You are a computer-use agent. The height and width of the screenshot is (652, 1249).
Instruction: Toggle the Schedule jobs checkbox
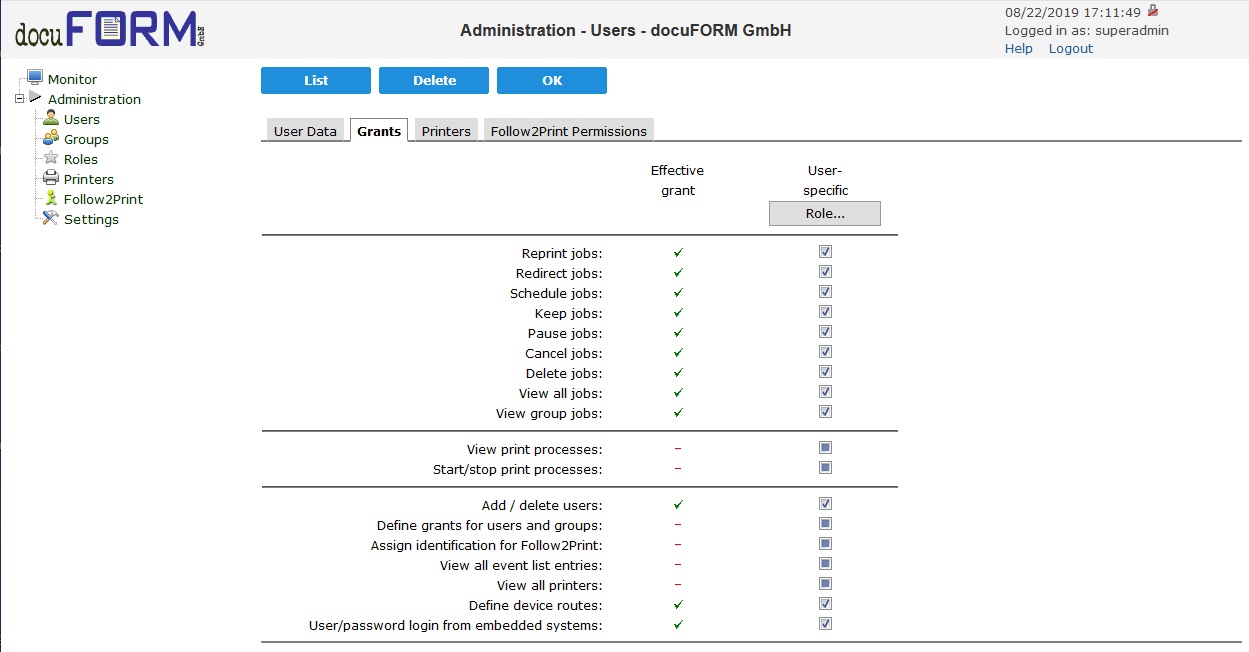pyautogui.click(x=825, y=292)
